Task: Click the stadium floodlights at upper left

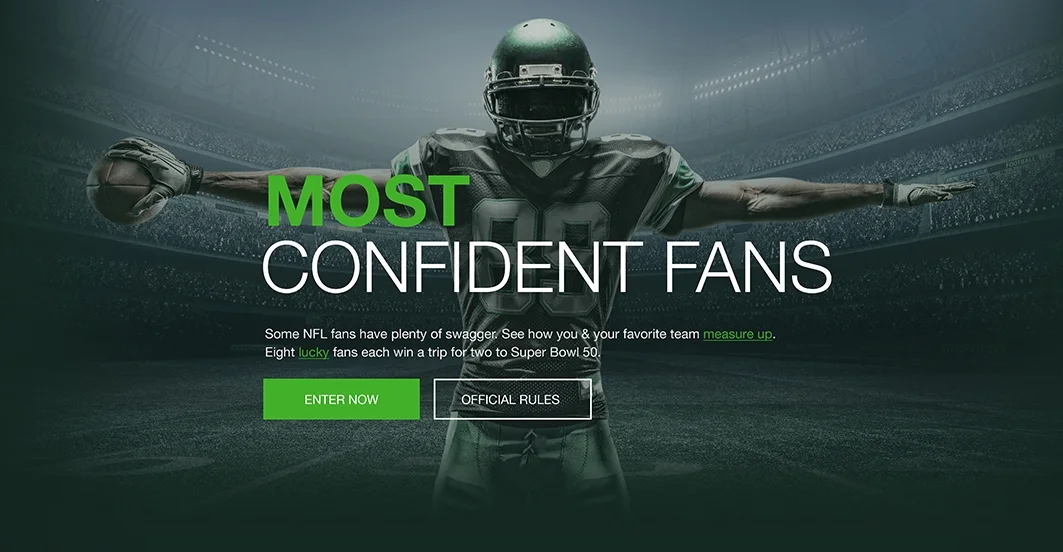Action: pos(254,61)
